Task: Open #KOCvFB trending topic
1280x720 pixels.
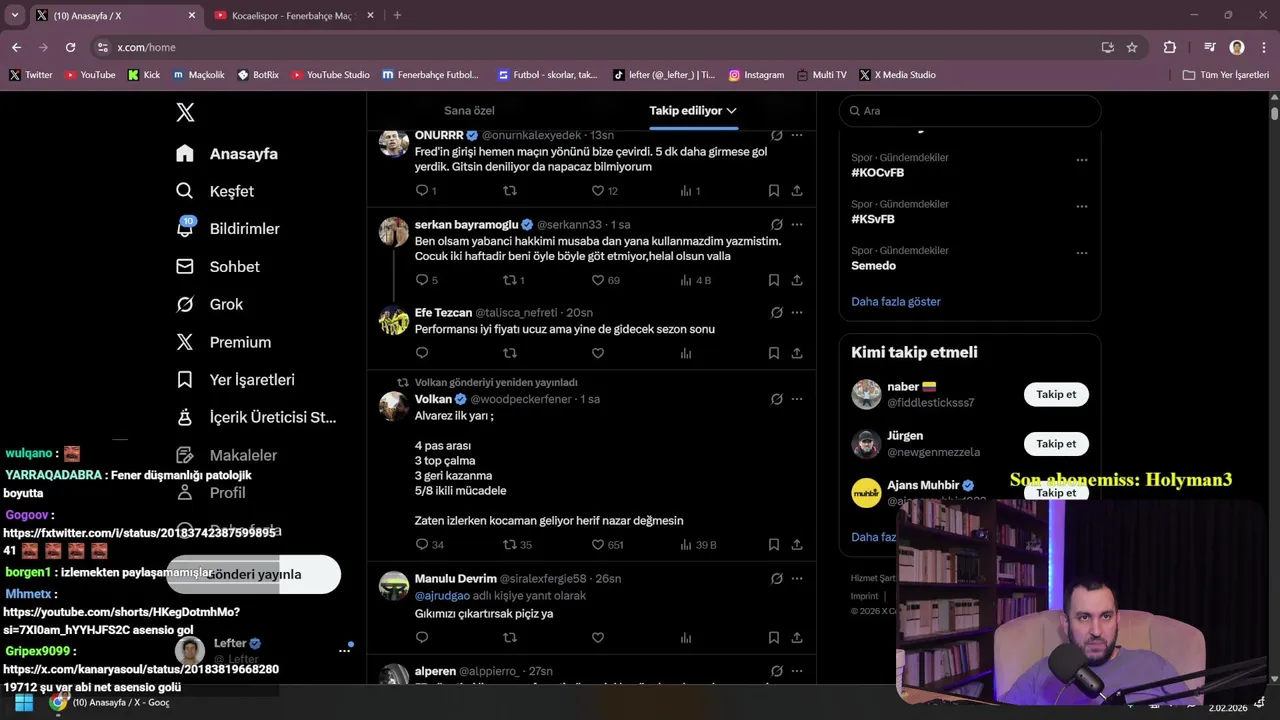Action: pos(878,173)
